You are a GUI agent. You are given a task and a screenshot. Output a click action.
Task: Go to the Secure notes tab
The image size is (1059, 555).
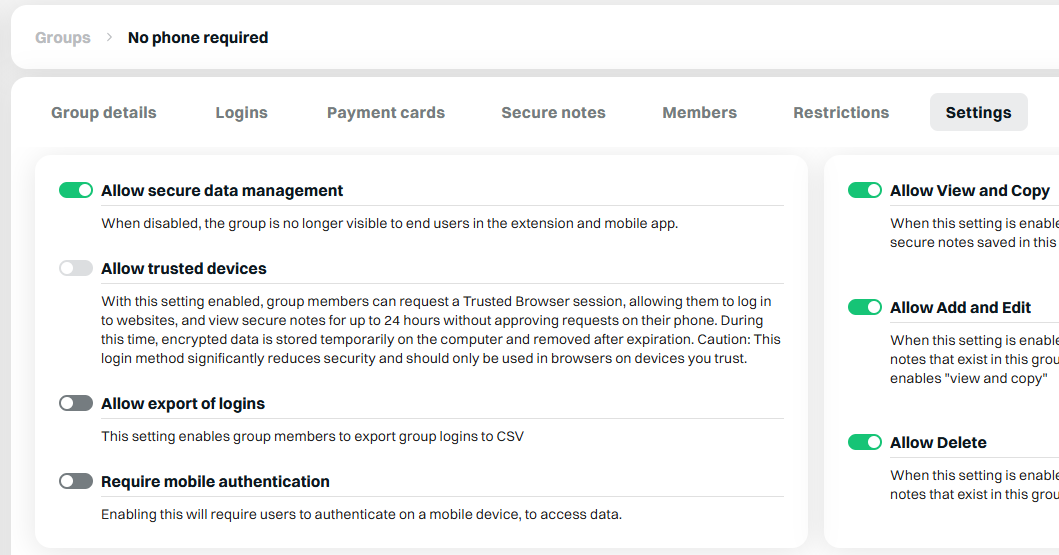(553, 112)
